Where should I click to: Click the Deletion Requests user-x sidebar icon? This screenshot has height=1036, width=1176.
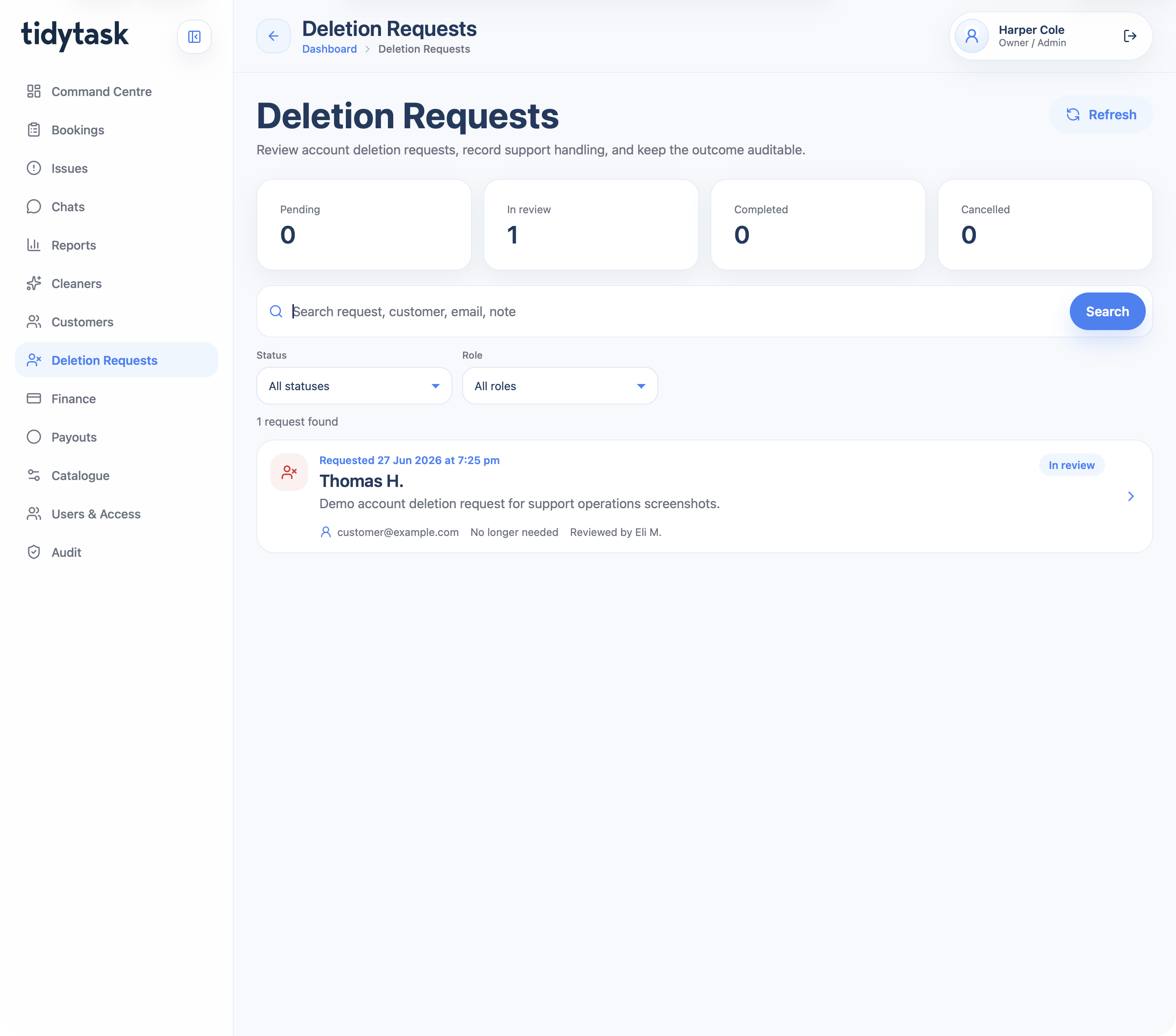pyautogui.click(x=34, y=360)
